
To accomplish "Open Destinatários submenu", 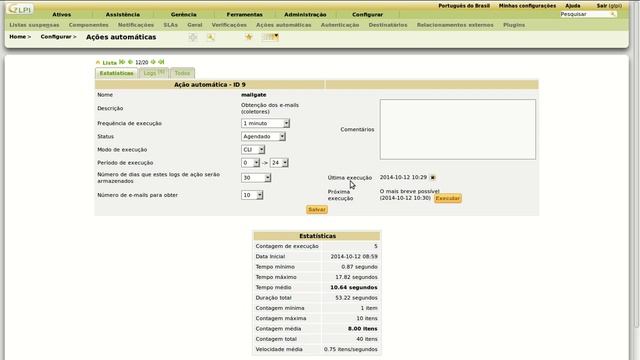I will click(388, 25).
